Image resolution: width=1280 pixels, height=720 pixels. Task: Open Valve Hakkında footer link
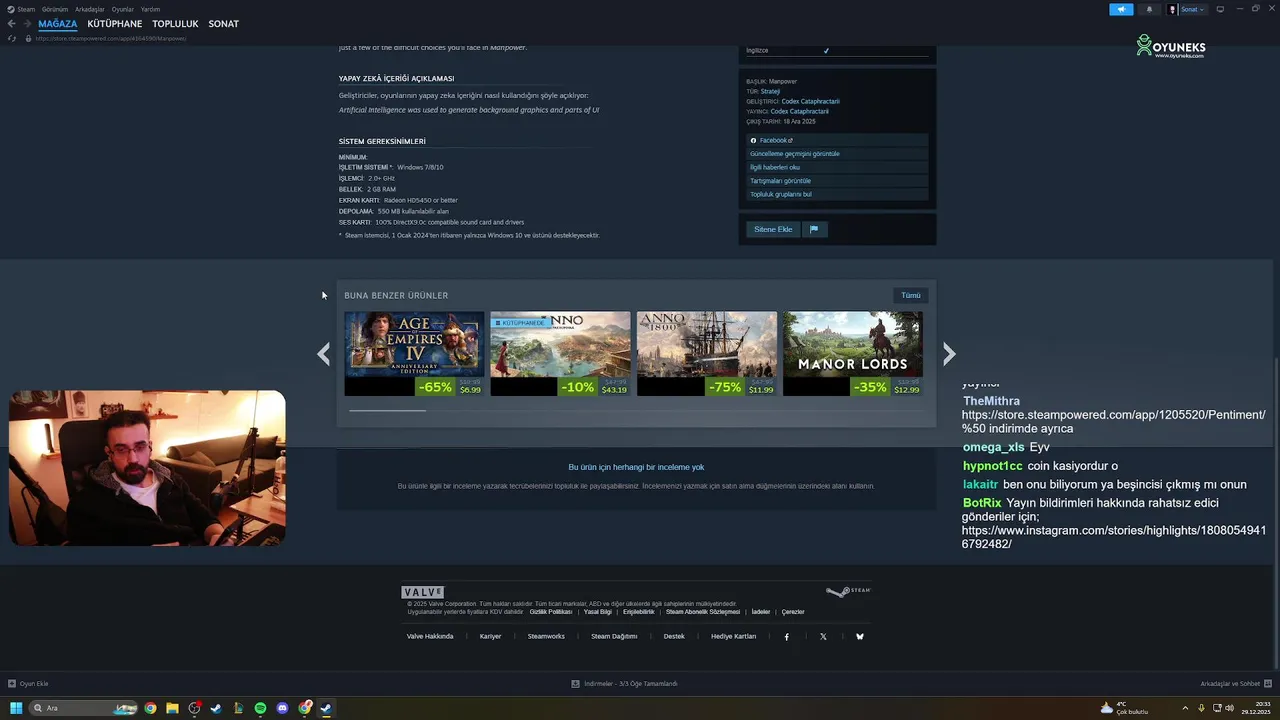coord(430,636)
